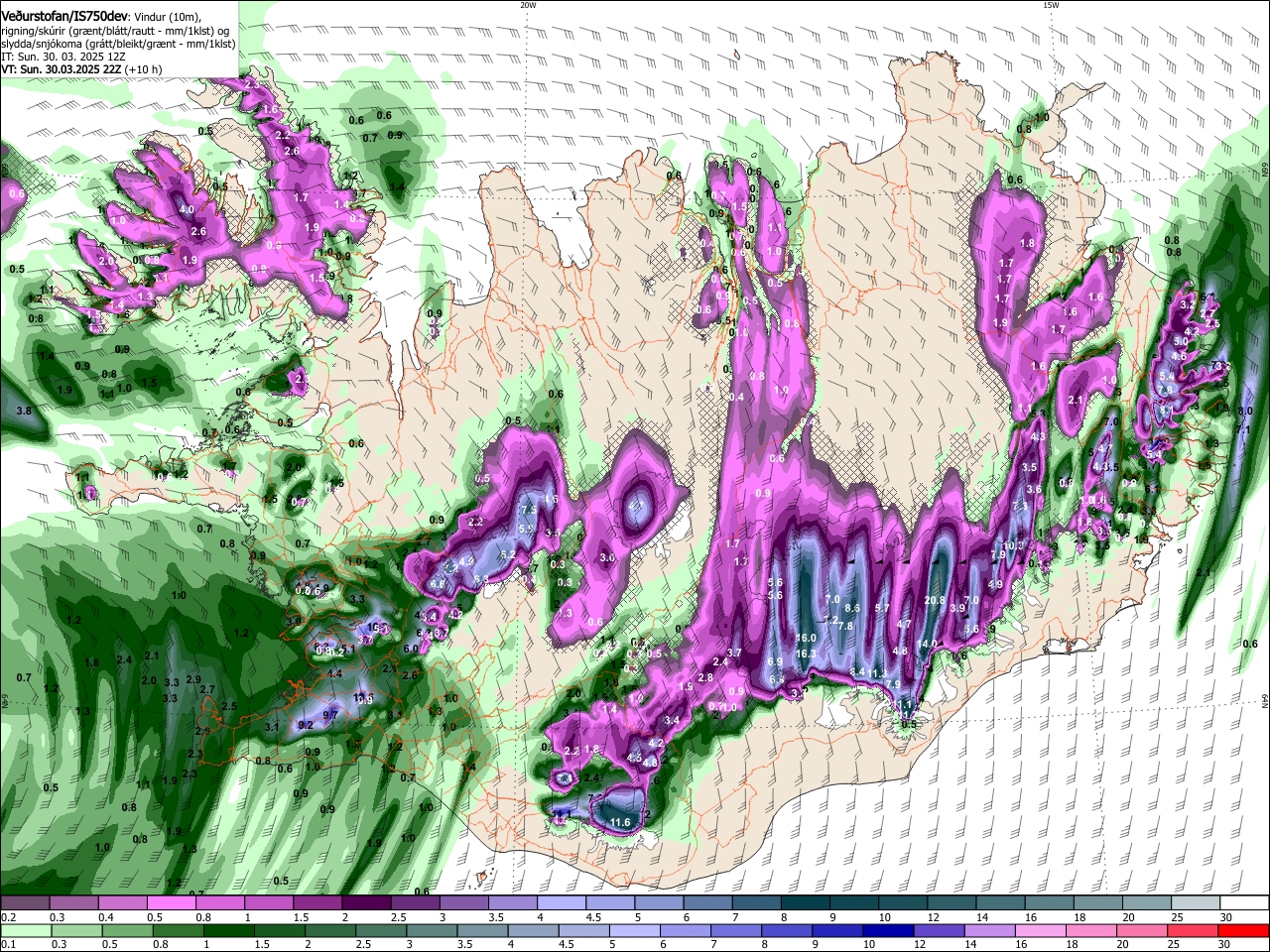The image size is (1270, 952).
Task: Click the dark purple 2 swatch in the upper legend
Action: [366, 903]
